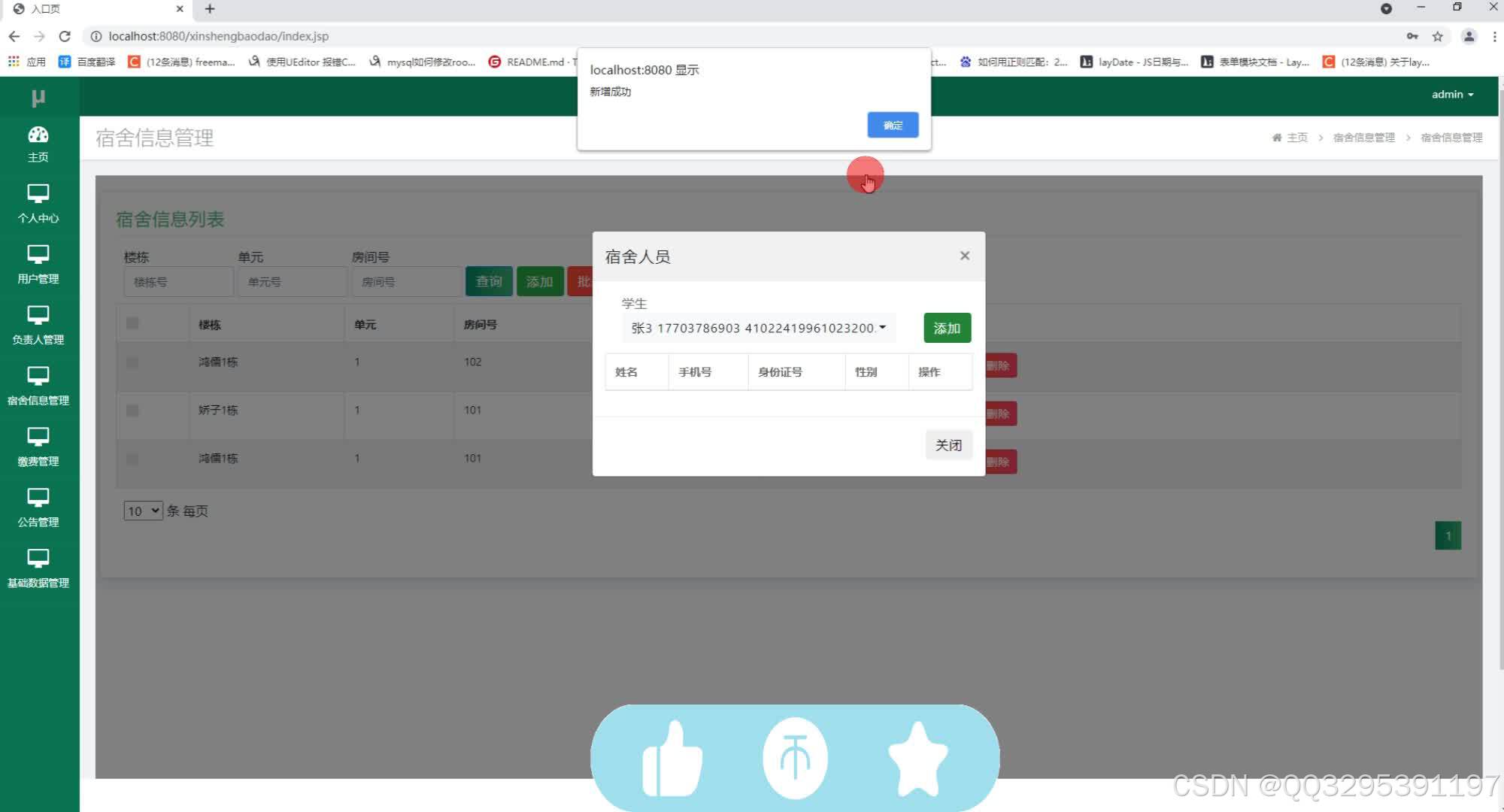Open the 主页 dashboard icon in sidebar
1504x812 pixels.
[x=38, y=144]
